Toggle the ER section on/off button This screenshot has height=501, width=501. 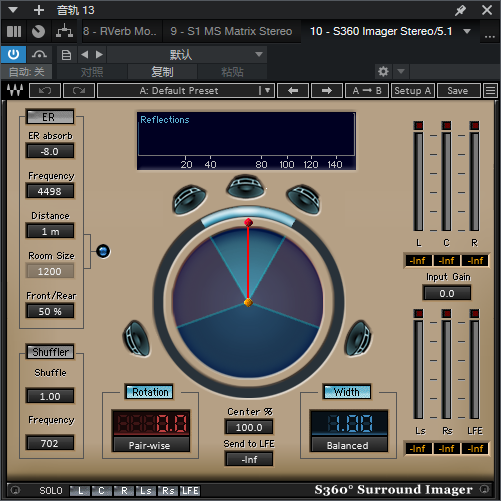50,117
